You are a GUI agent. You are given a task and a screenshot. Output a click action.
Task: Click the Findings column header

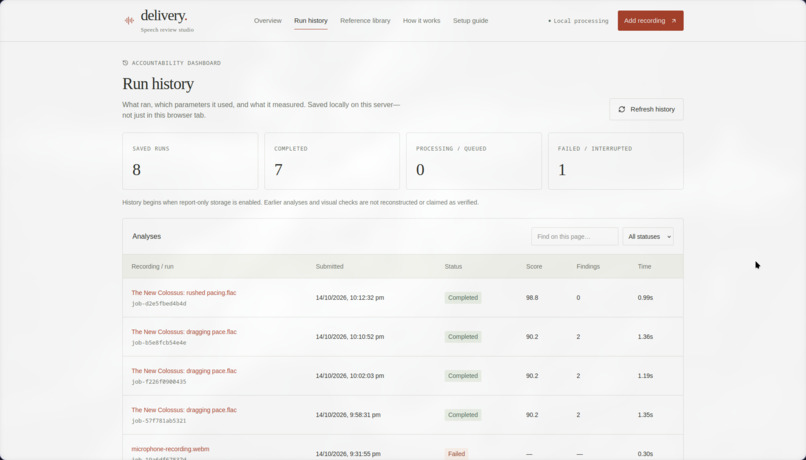click(x=588, y=267)
